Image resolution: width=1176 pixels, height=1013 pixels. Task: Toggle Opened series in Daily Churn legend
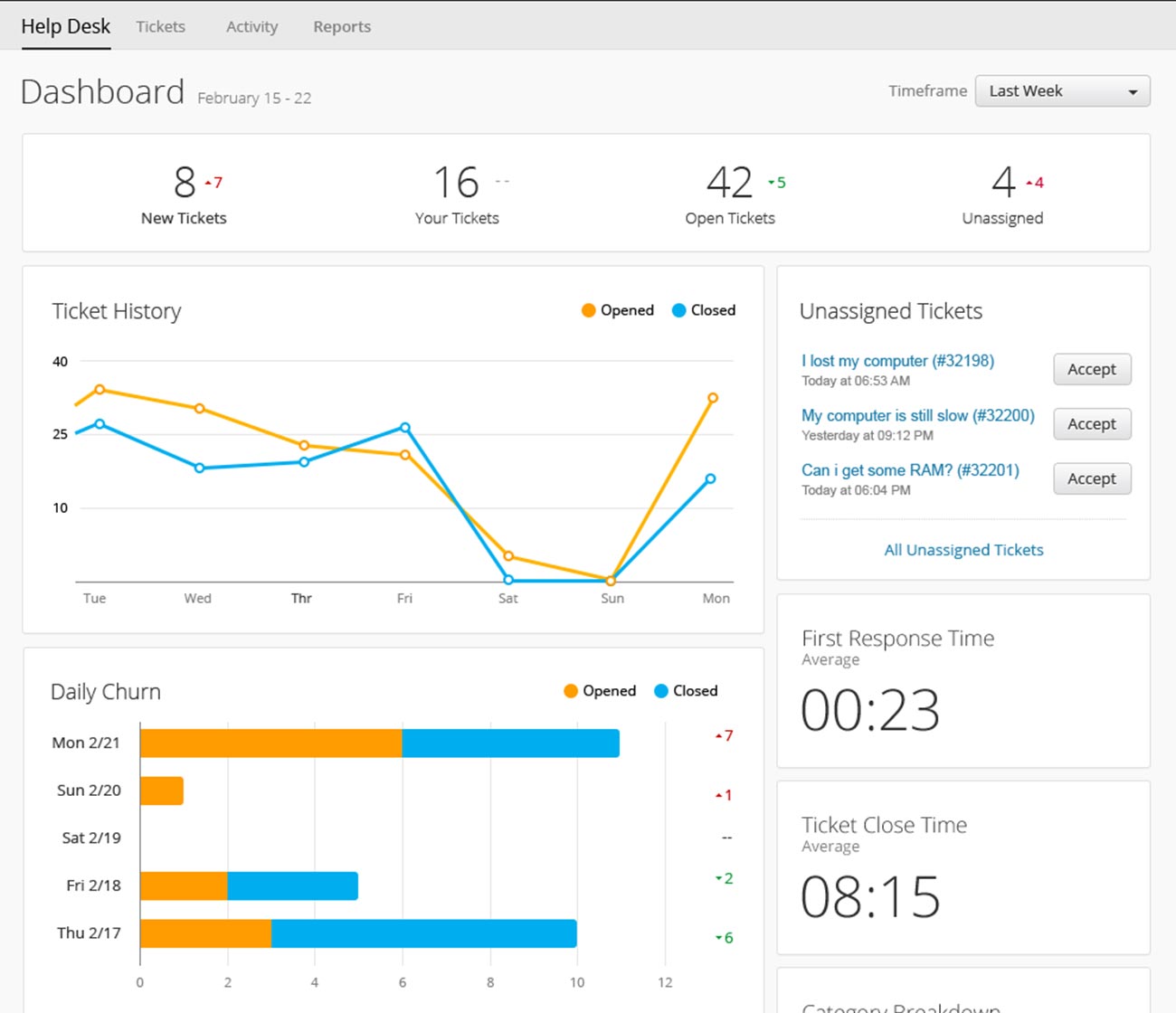coord(599,691)
